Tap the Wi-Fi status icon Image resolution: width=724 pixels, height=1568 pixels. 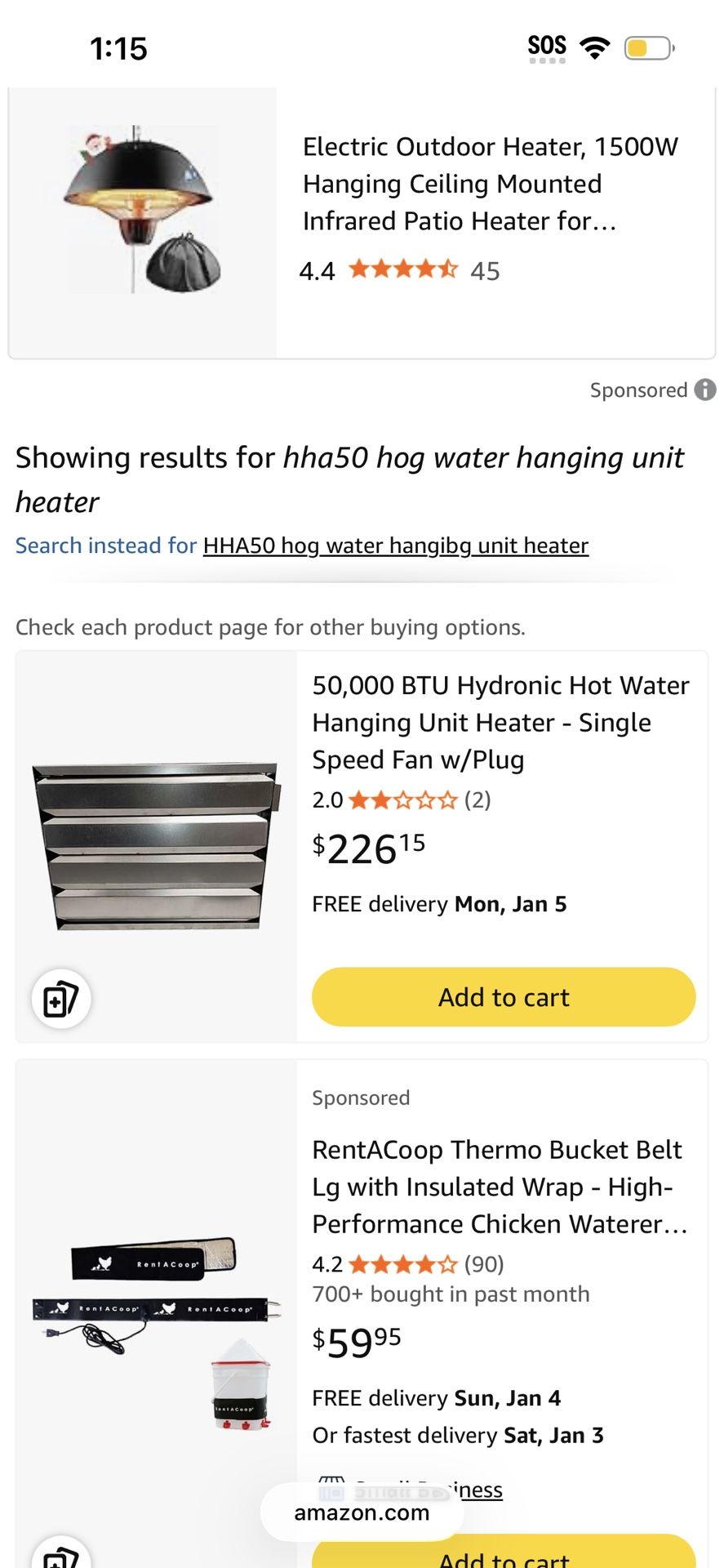595,47
